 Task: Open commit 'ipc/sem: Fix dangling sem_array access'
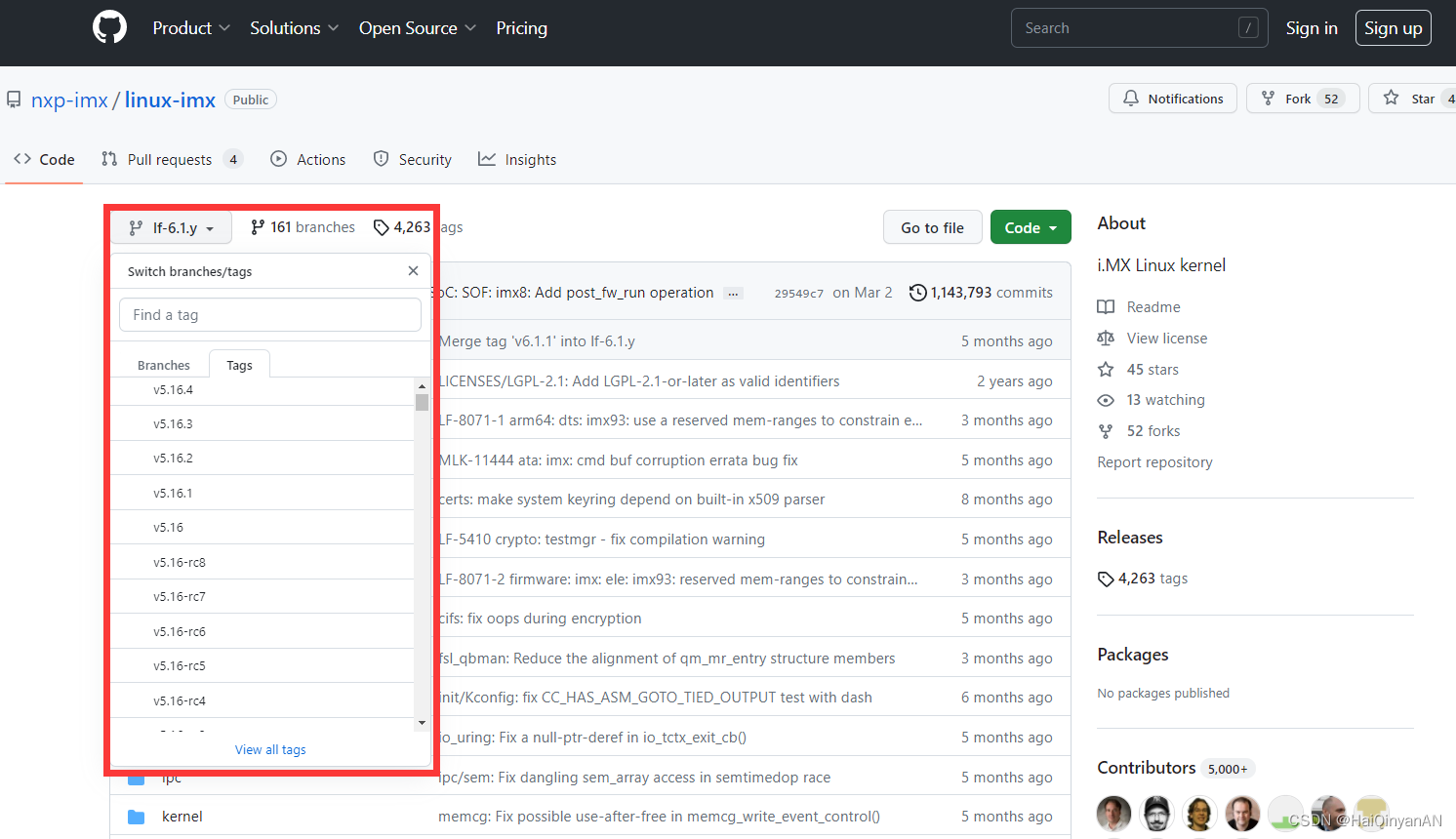pos(634,778)
